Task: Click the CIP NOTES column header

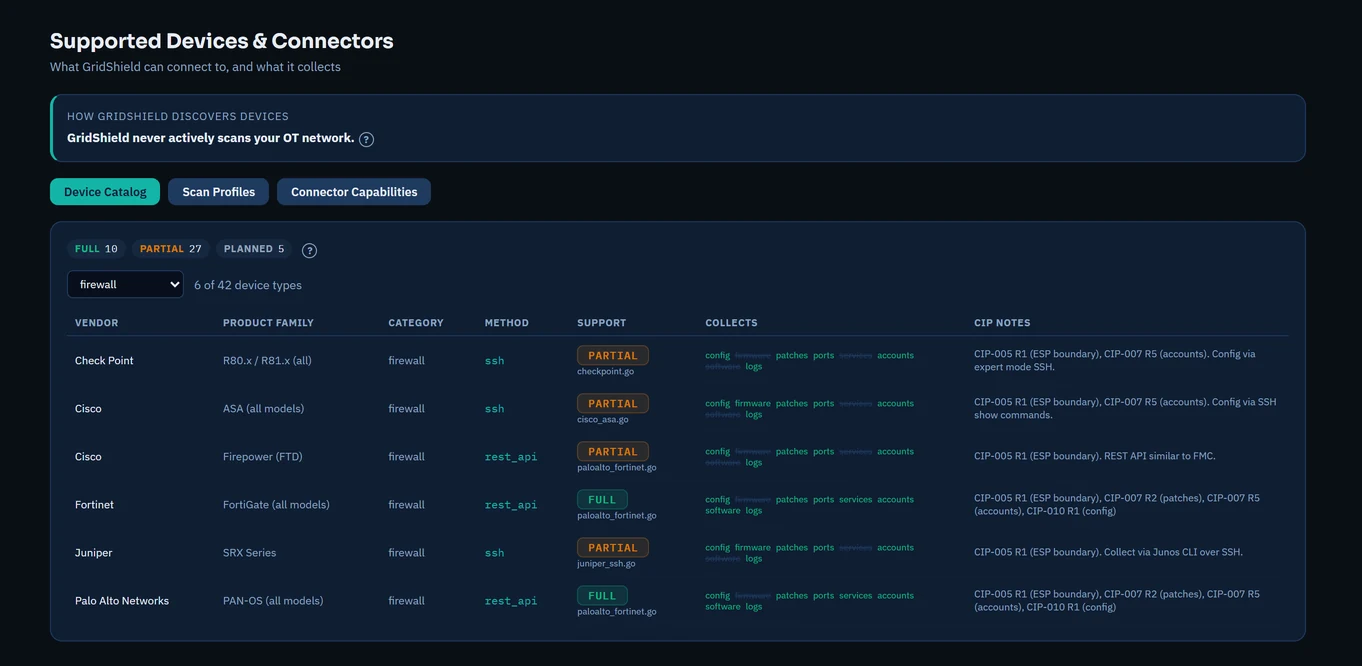Action: point(1002,323)
